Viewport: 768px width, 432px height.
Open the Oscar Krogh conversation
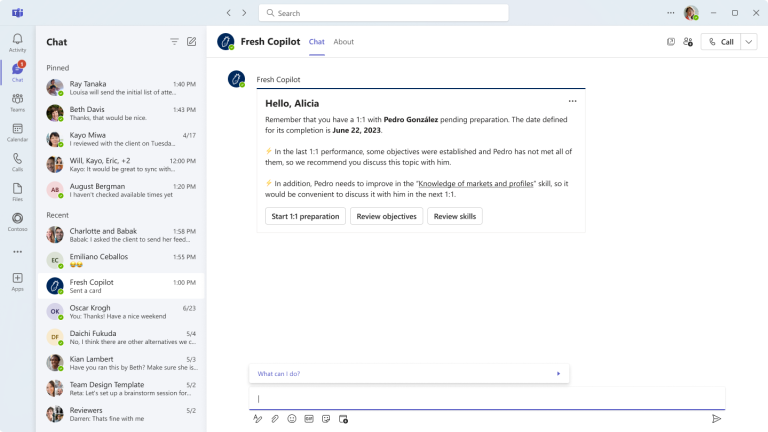point(121,312)
